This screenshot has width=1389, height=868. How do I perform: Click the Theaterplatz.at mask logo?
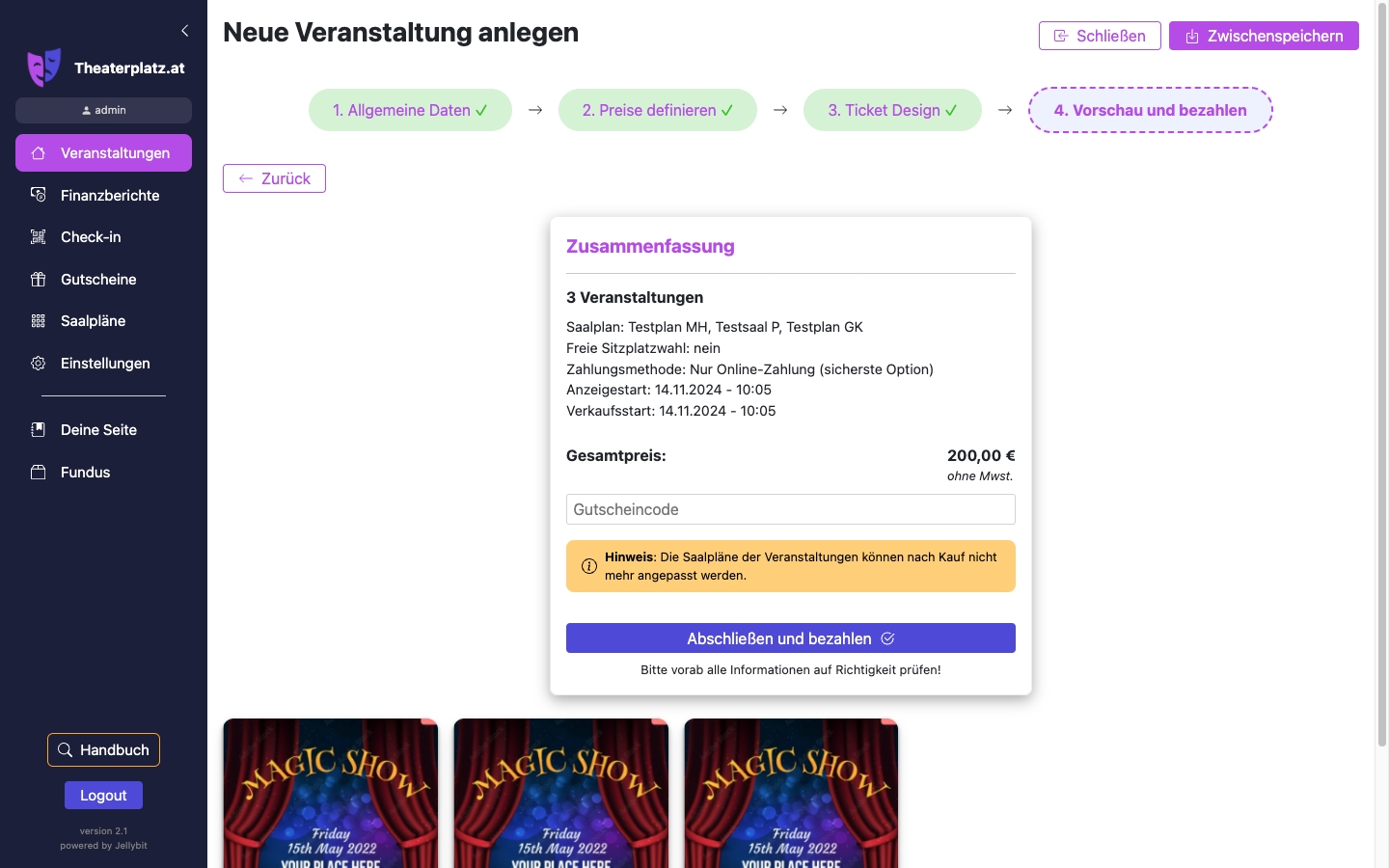click(x=43, y=68)
